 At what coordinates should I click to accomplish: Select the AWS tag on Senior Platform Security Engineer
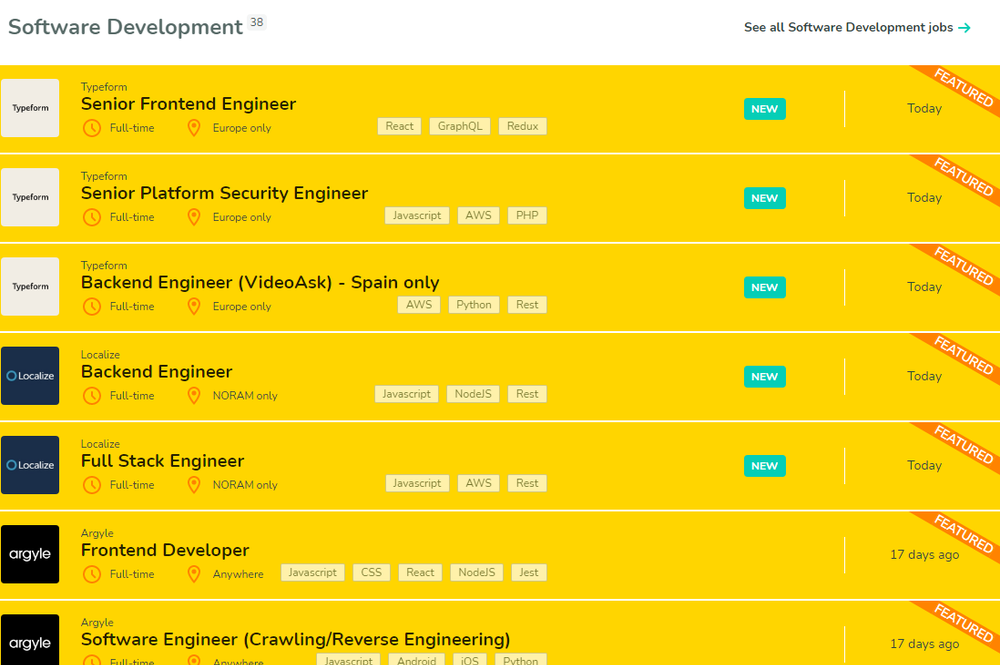[478, 216]
